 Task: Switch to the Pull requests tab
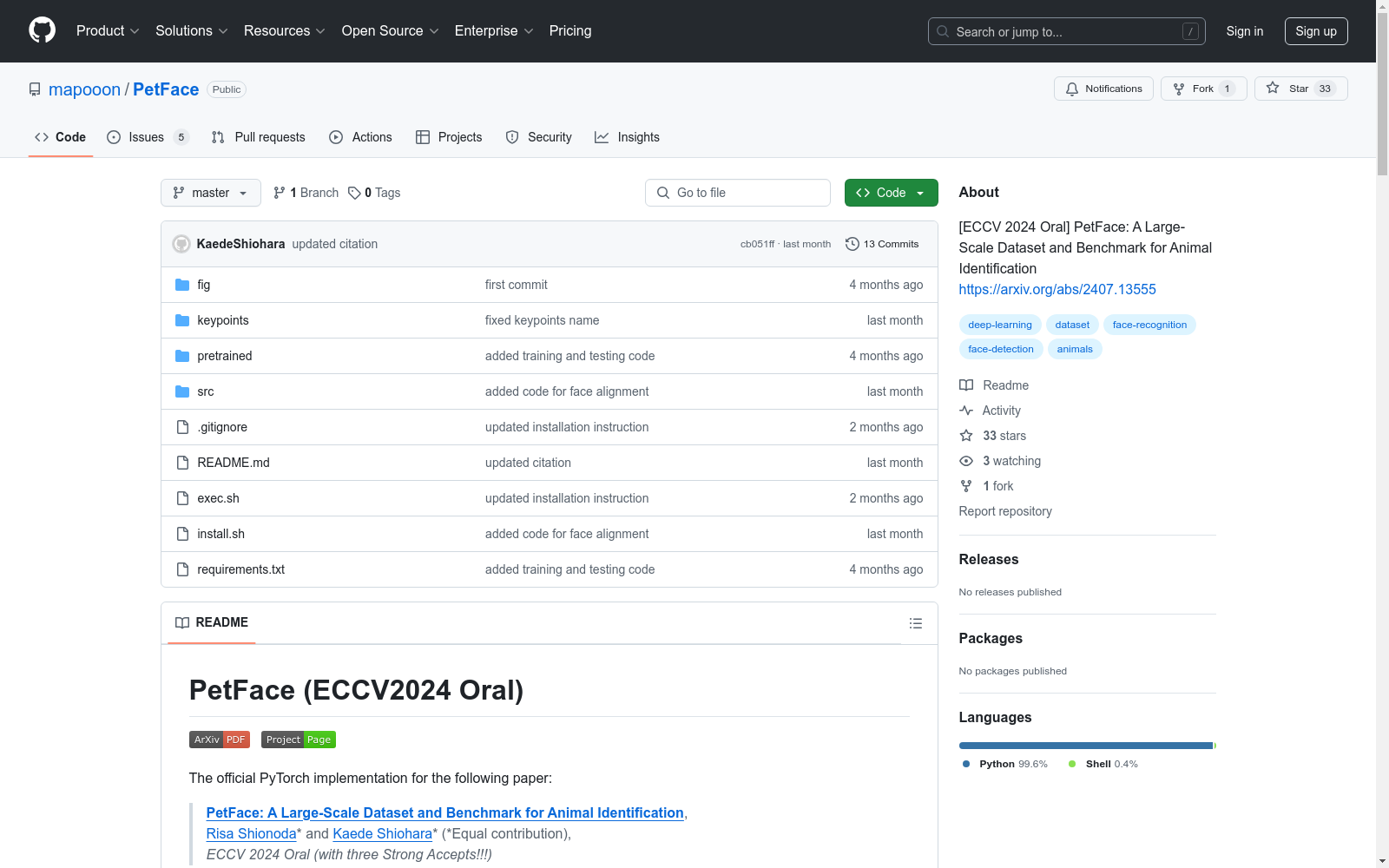pyautogui.click(x=259, y=137)
